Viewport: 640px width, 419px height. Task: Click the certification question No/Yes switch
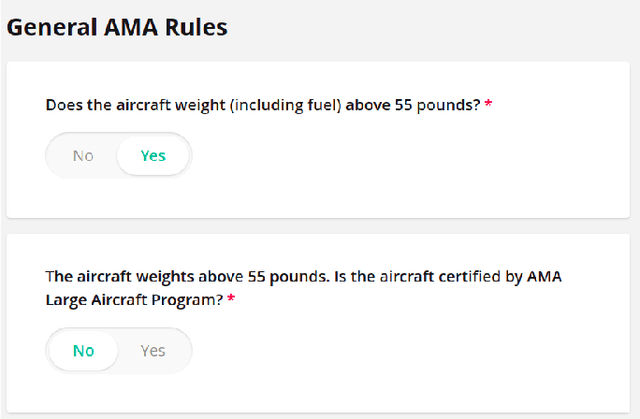pyautogui.click(x=118, y=350)
